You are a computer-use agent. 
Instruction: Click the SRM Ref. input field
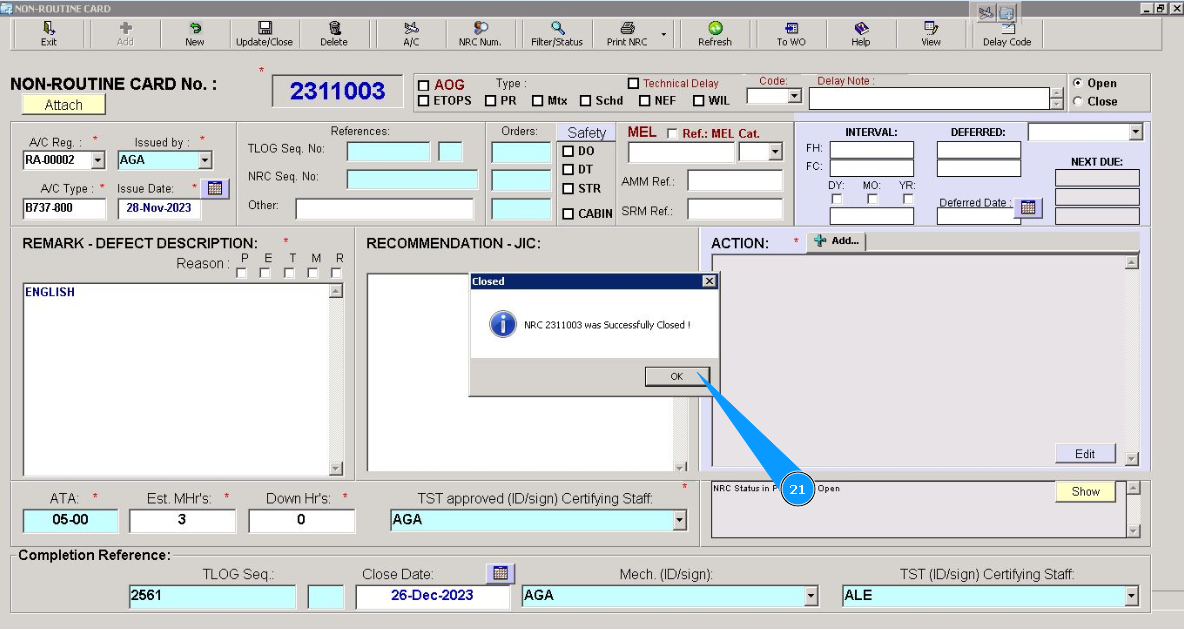(x=735, y=209)
